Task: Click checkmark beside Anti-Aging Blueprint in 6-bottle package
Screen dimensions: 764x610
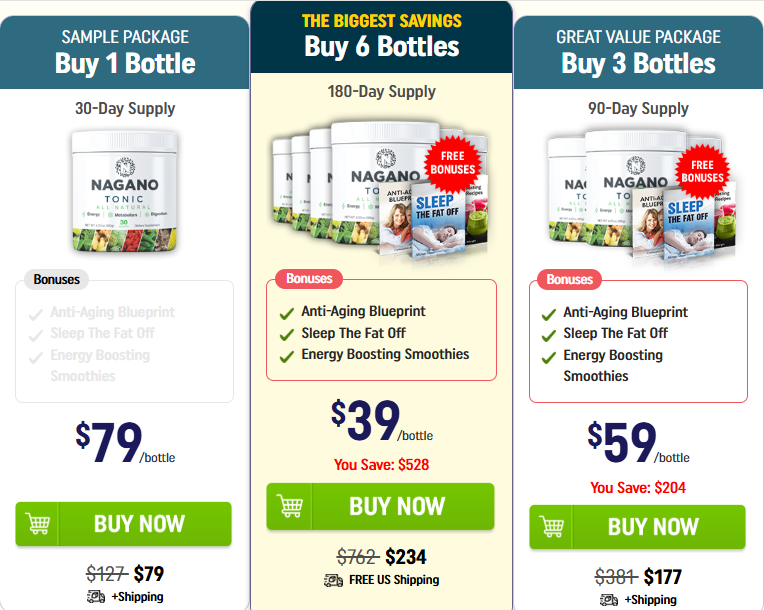Action: [x=287, y=312]
